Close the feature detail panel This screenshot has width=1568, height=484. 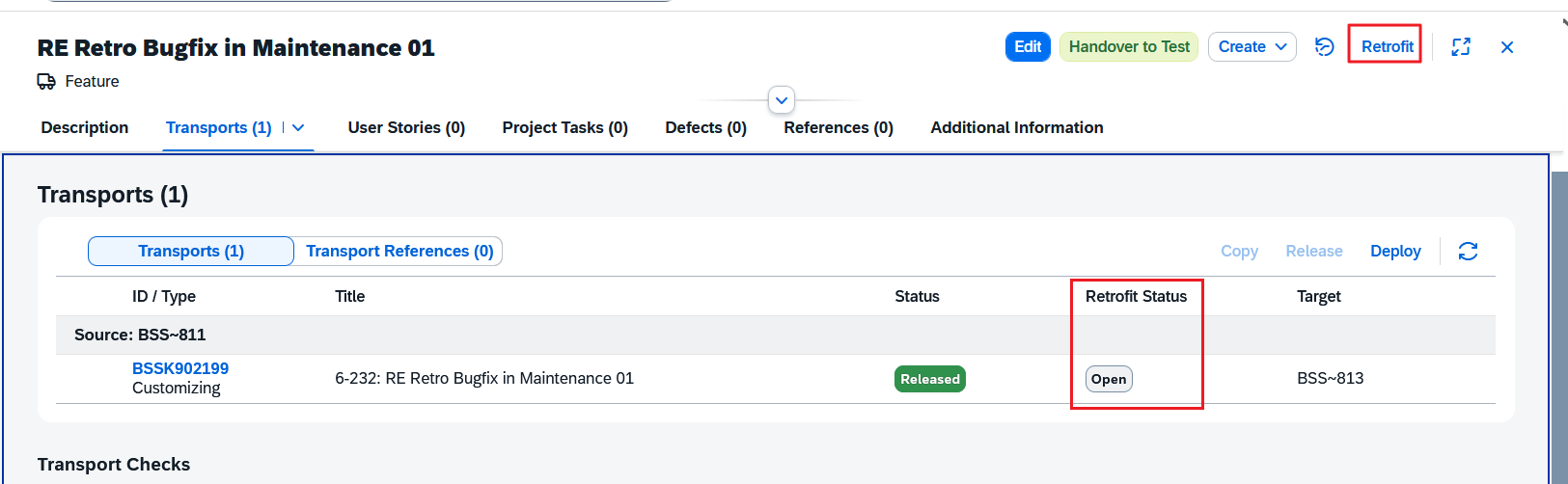(x=1506, y=47)
